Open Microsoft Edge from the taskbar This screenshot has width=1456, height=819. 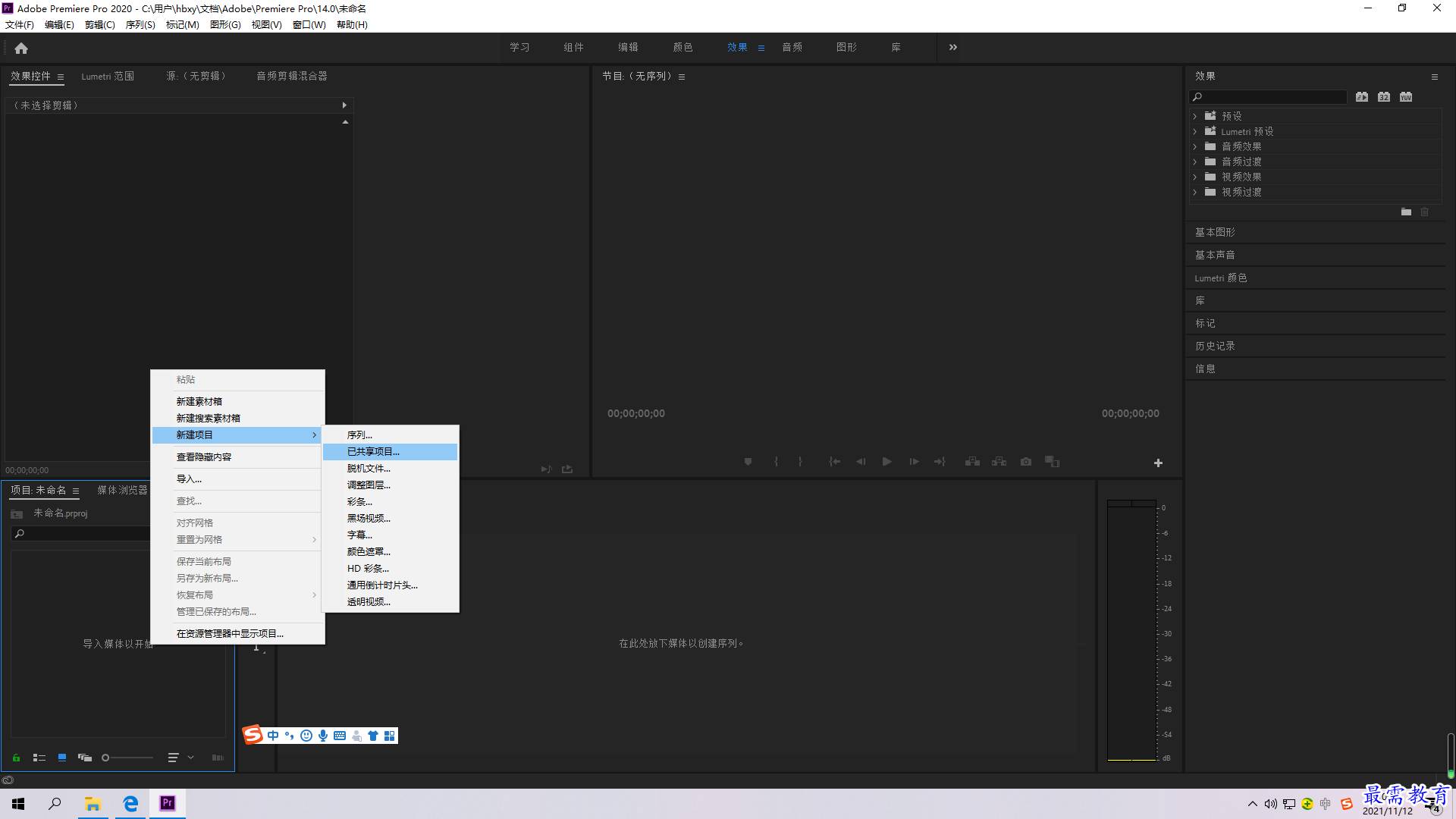pyautogui.click(x=130, y=804)
